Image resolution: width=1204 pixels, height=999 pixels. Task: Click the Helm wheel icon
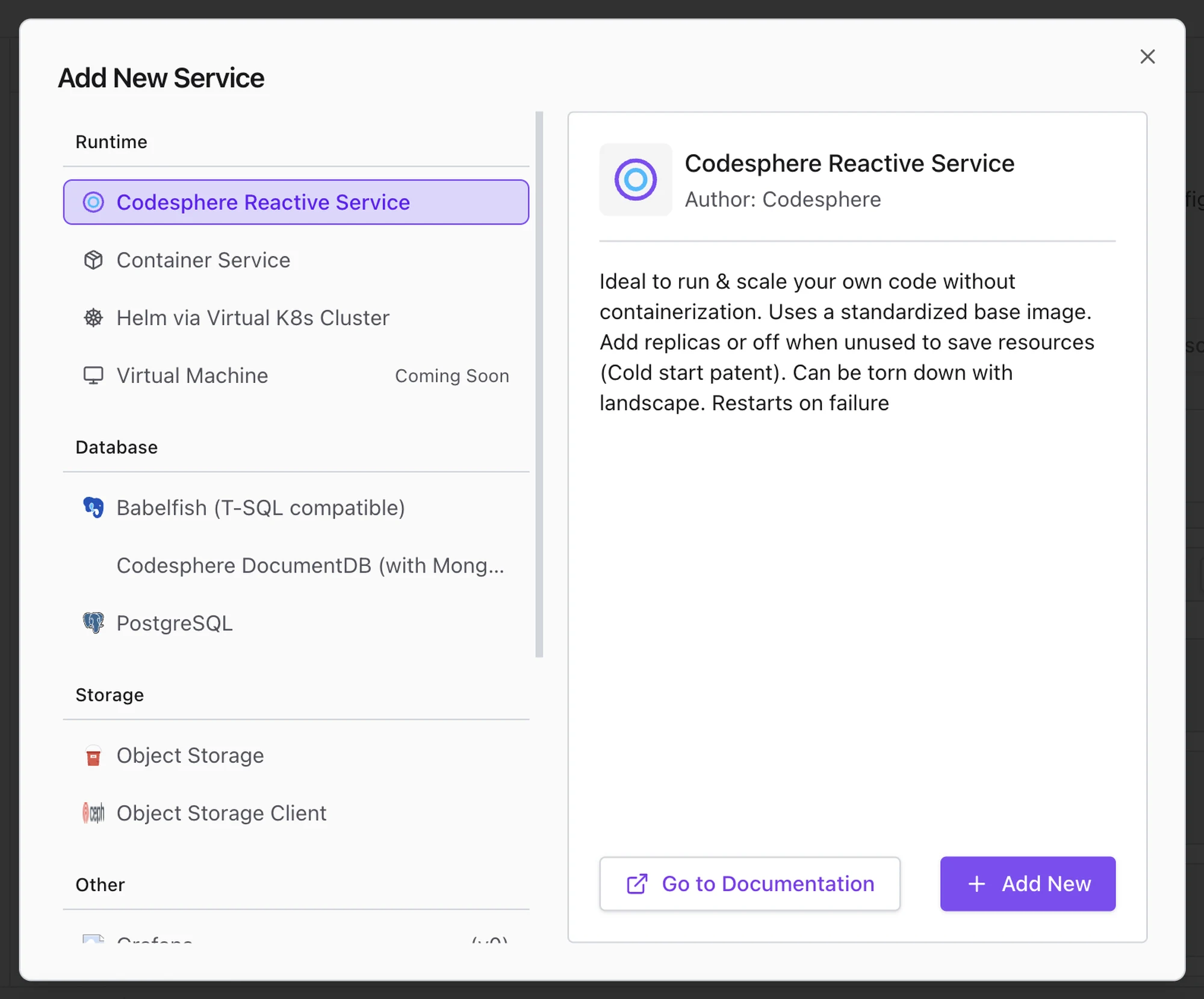pos(93,318)
